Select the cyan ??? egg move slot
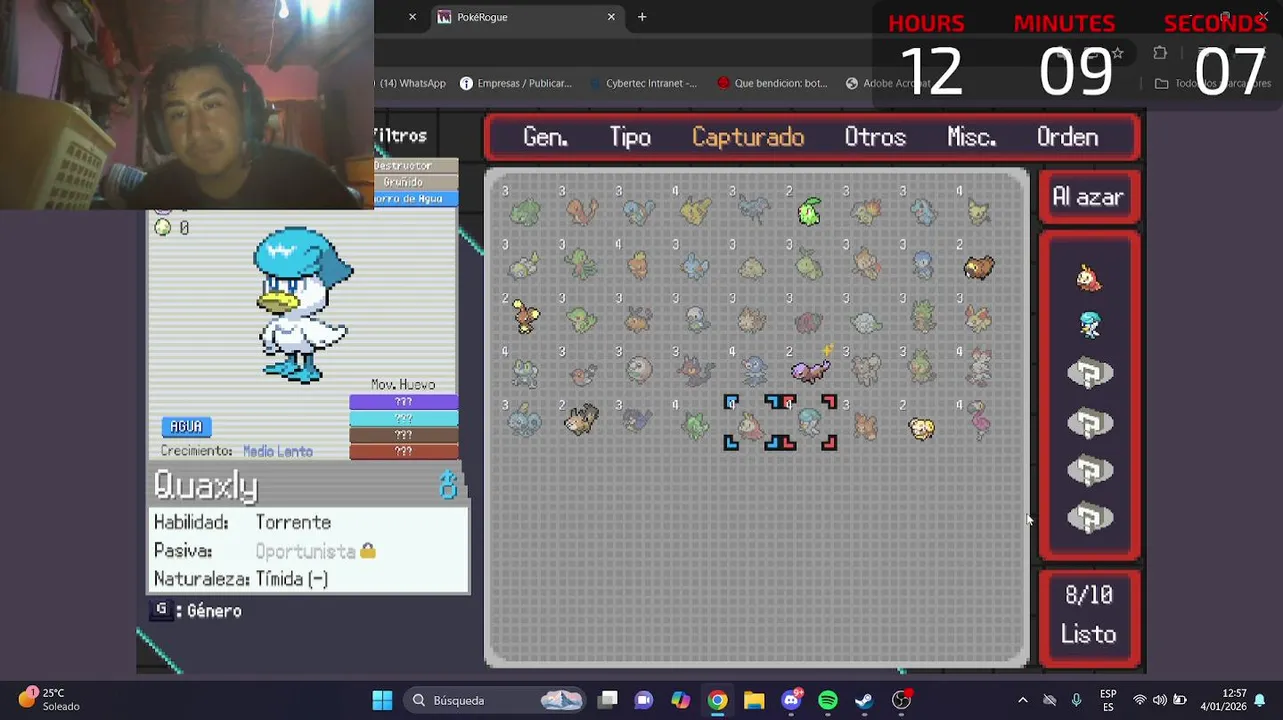The width and height of the screenshot is (1283, 720). (x=404, y=418)
